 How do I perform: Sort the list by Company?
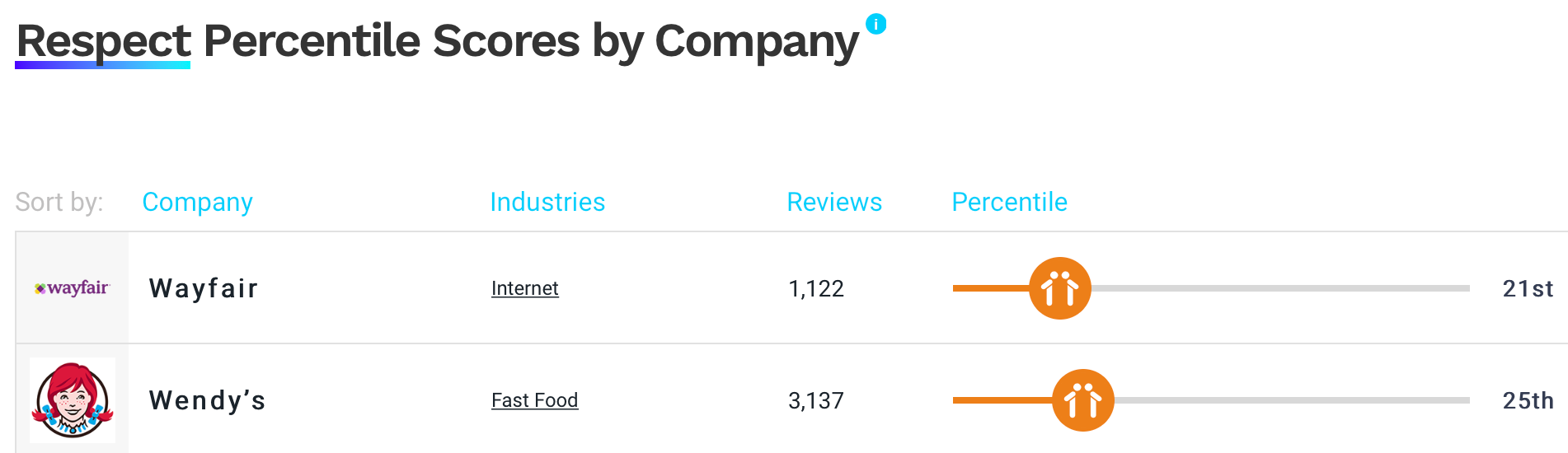click(x=197, y=202)
